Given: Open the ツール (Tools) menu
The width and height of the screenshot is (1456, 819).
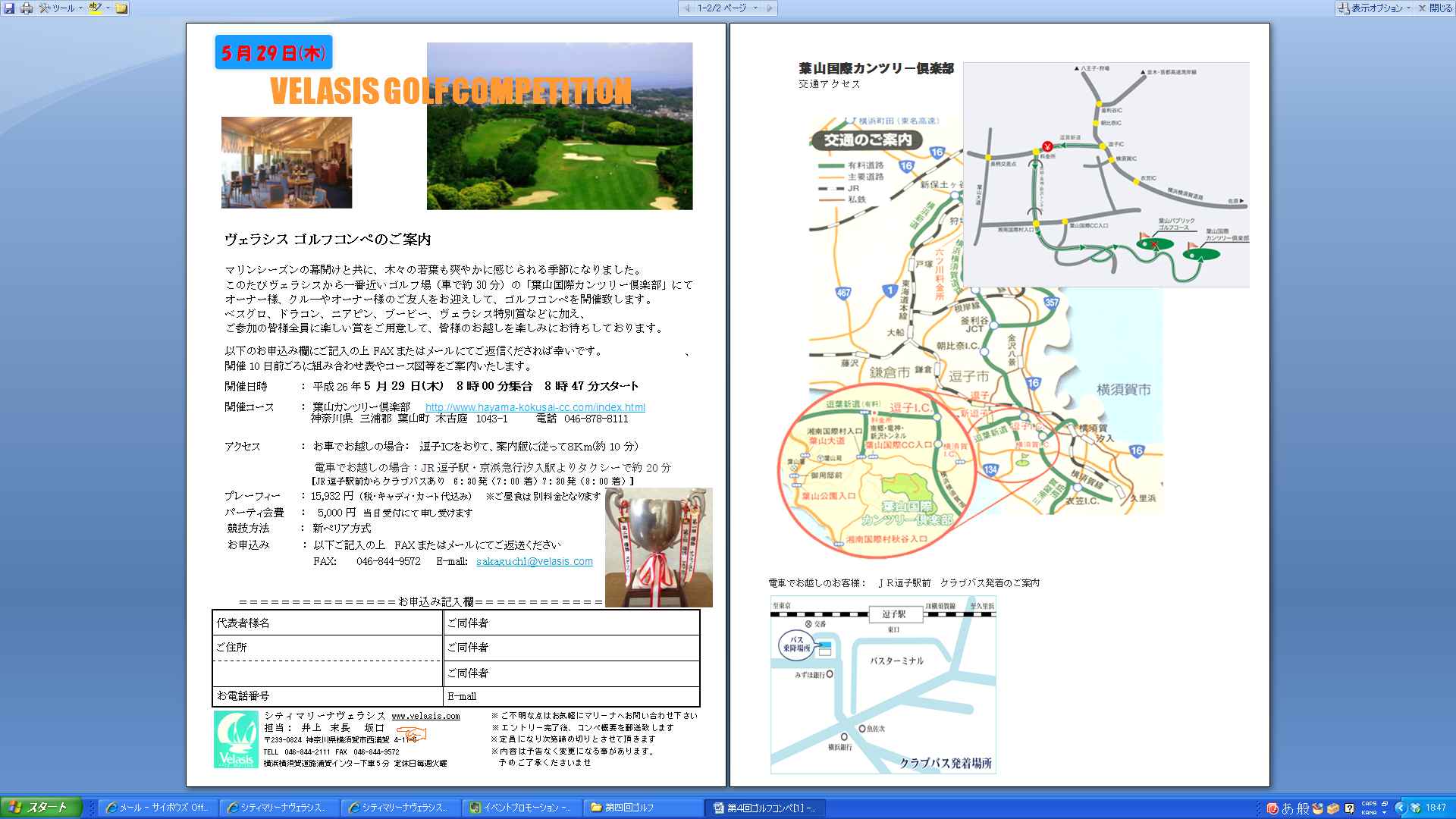Looking at the screenshot, I should pyautogui.click(x=61, y=8).
